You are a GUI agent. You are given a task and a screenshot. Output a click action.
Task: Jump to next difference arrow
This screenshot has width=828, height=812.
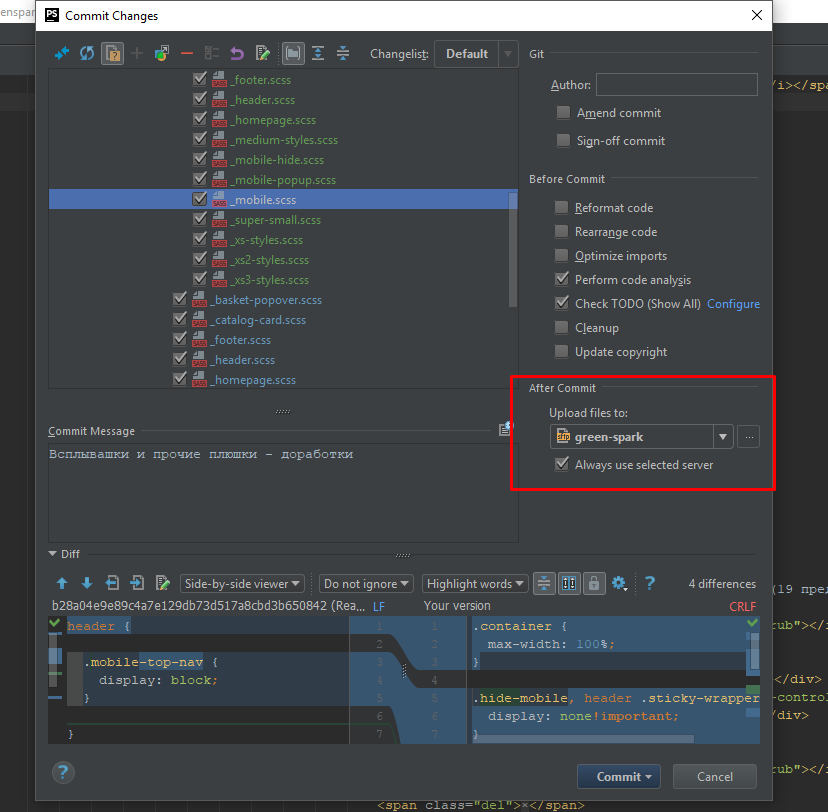pos(87,583)
